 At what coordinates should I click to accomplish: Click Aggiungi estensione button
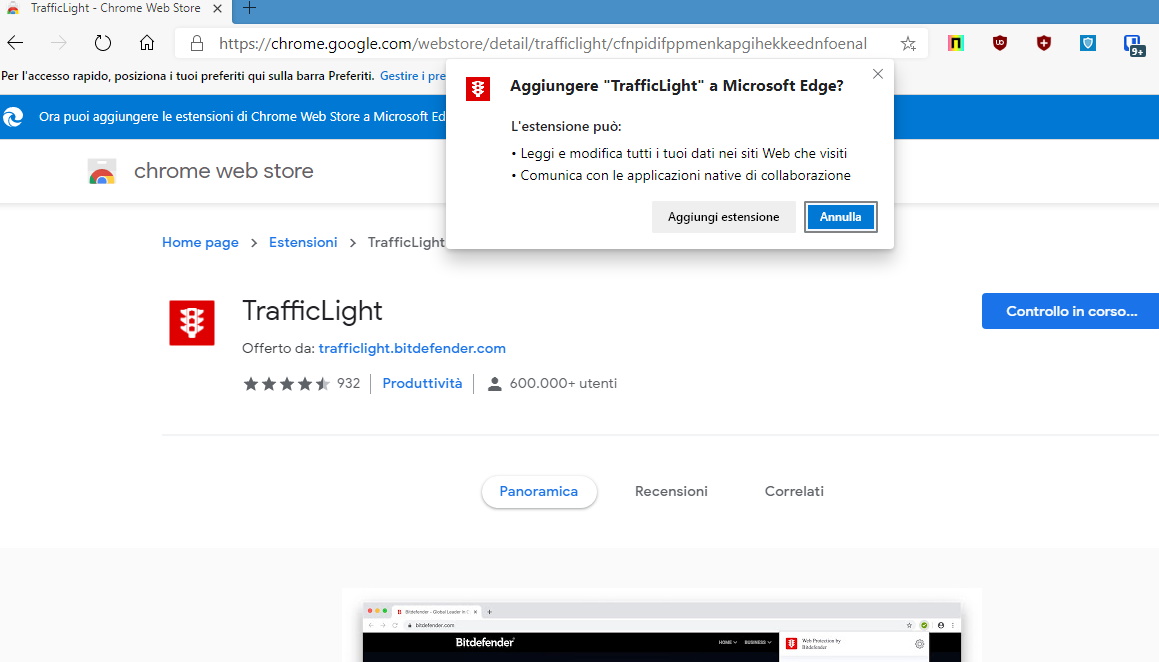click(724, 217)
